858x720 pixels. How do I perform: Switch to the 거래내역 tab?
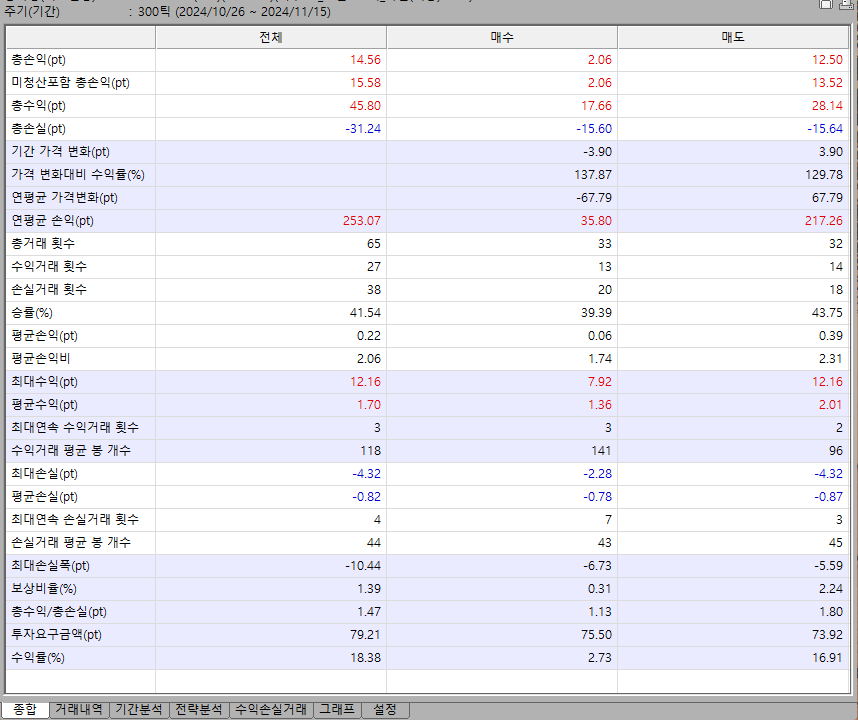79,709
